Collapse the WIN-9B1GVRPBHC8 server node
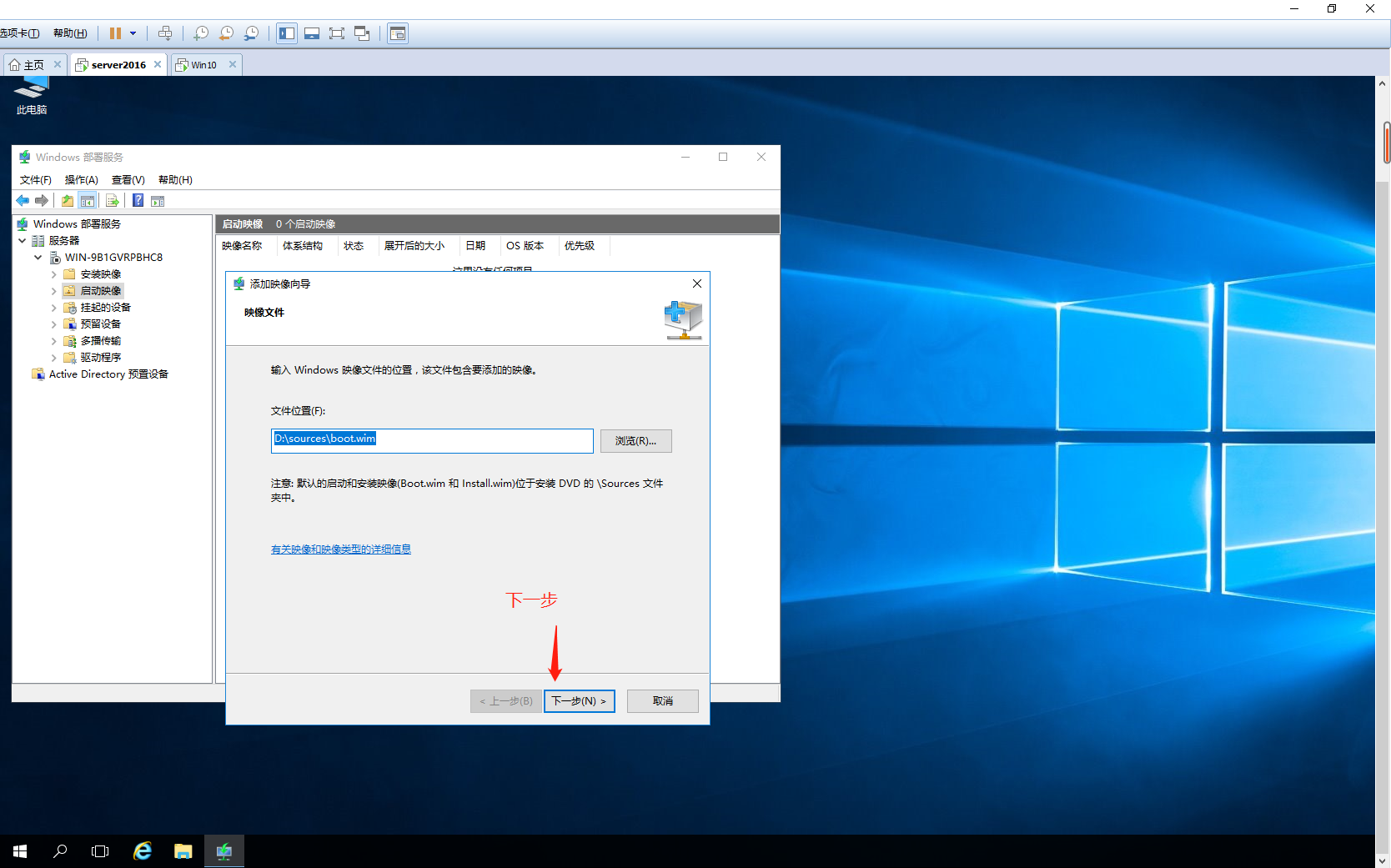The width and height of the screenshot is (1391, 868). pos(38,257)
